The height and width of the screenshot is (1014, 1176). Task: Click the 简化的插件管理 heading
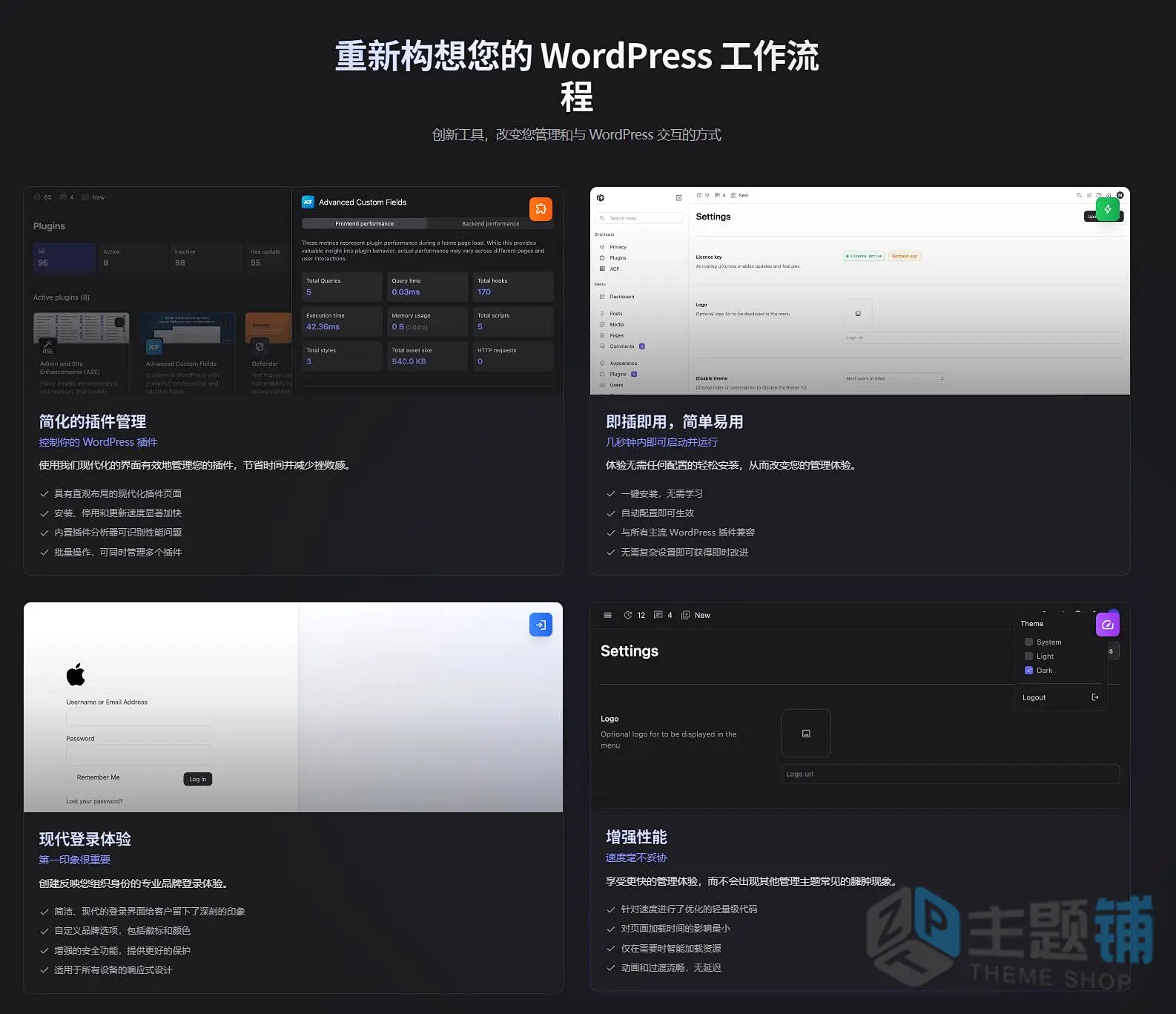coord(93,421)
